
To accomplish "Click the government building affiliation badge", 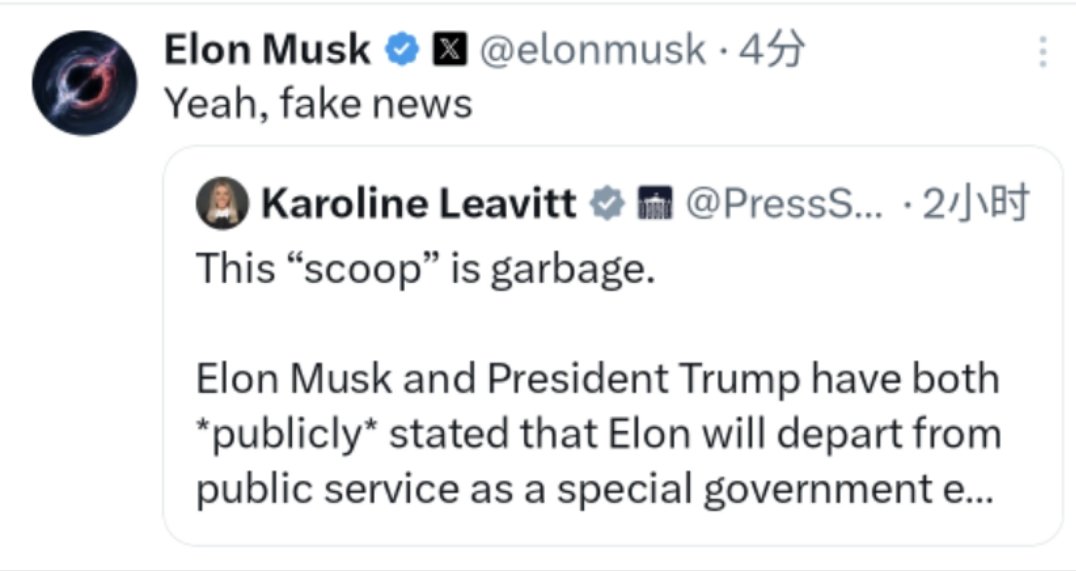I will (x=651, y=204).
